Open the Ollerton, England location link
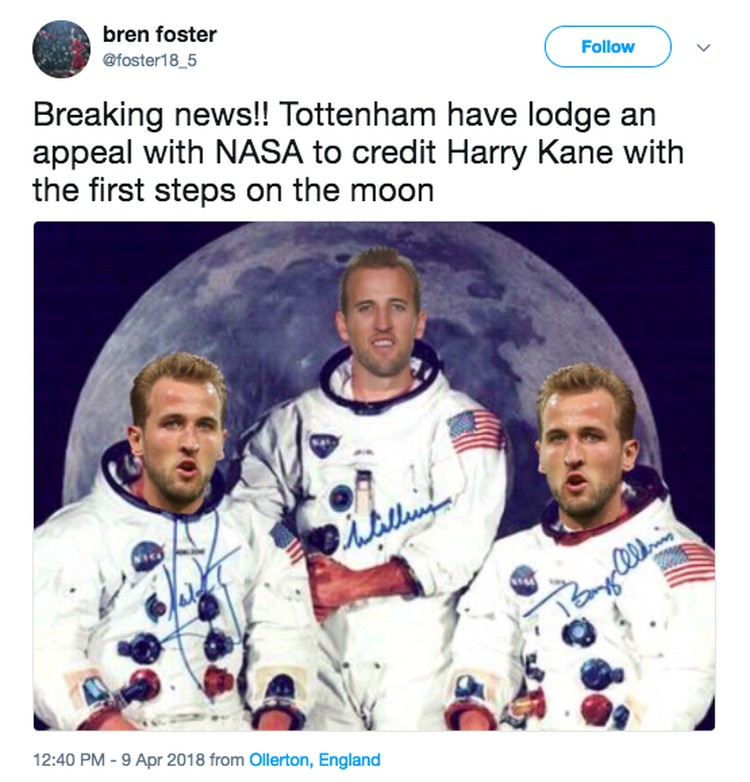Image resolution: width=750 pixels, height=782 pixels. [x=314, y=760]
